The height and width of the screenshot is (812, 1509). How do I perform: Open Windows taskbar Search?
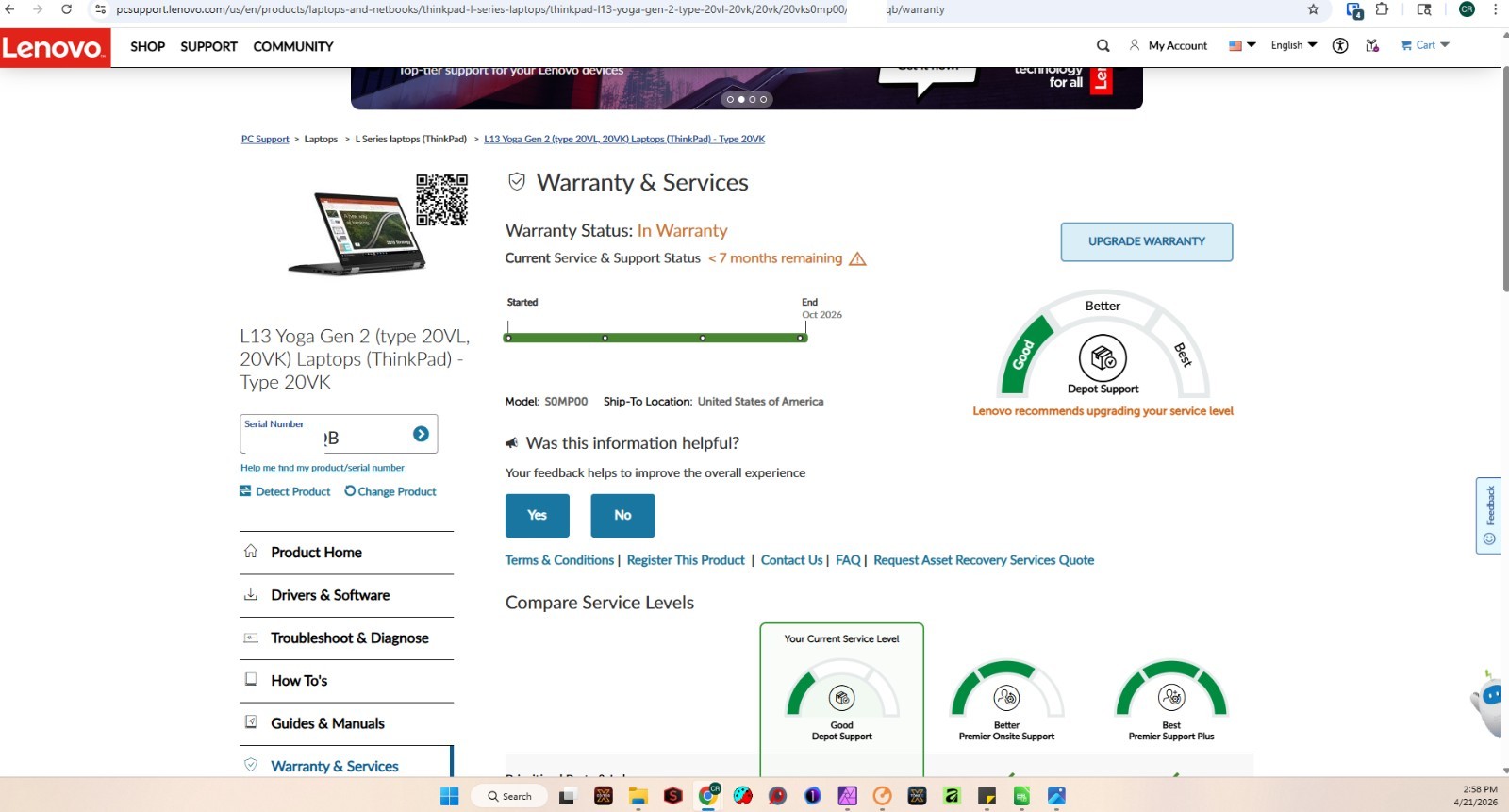coord(509,796)
